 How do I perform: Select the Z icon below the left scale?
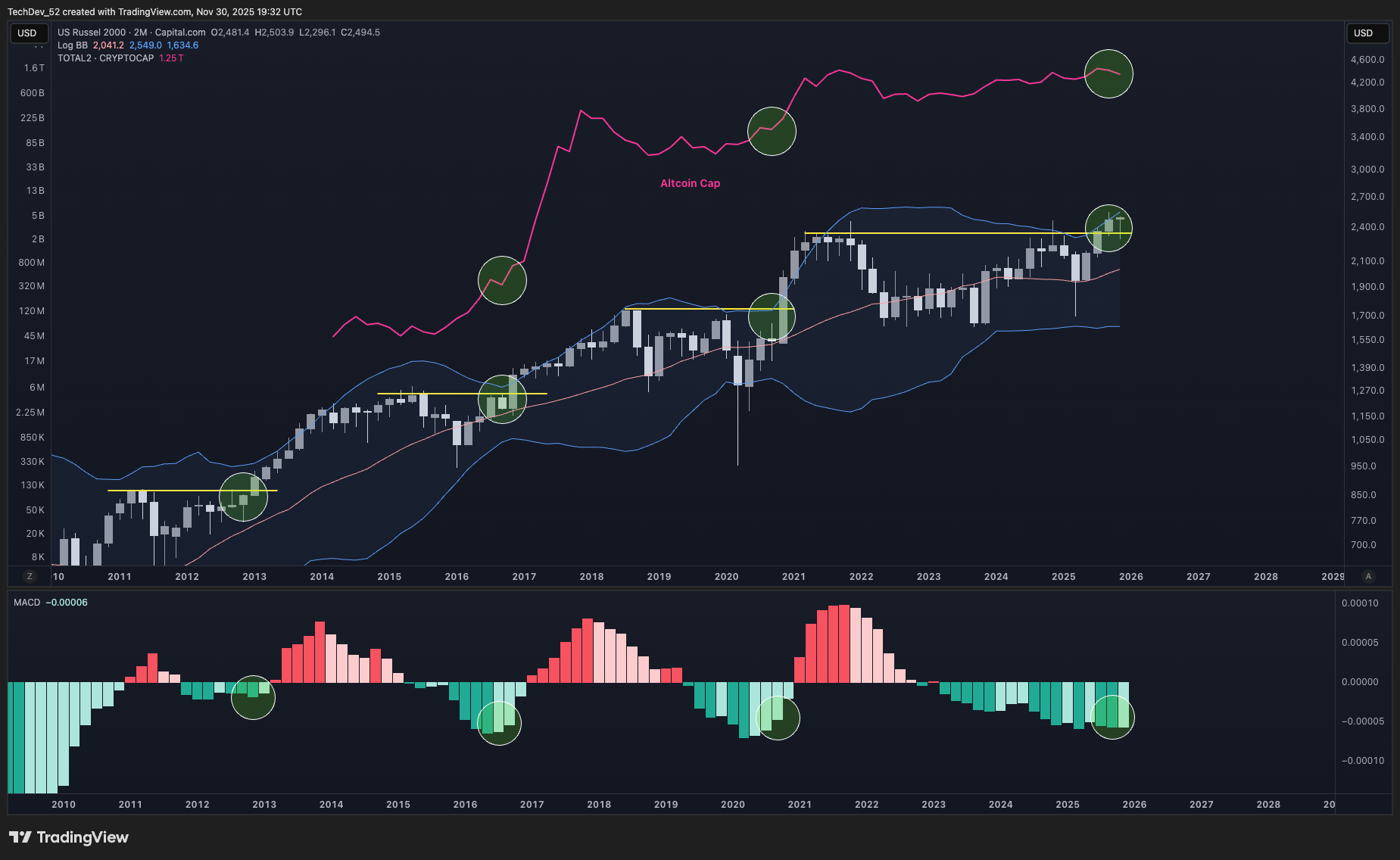30,576
